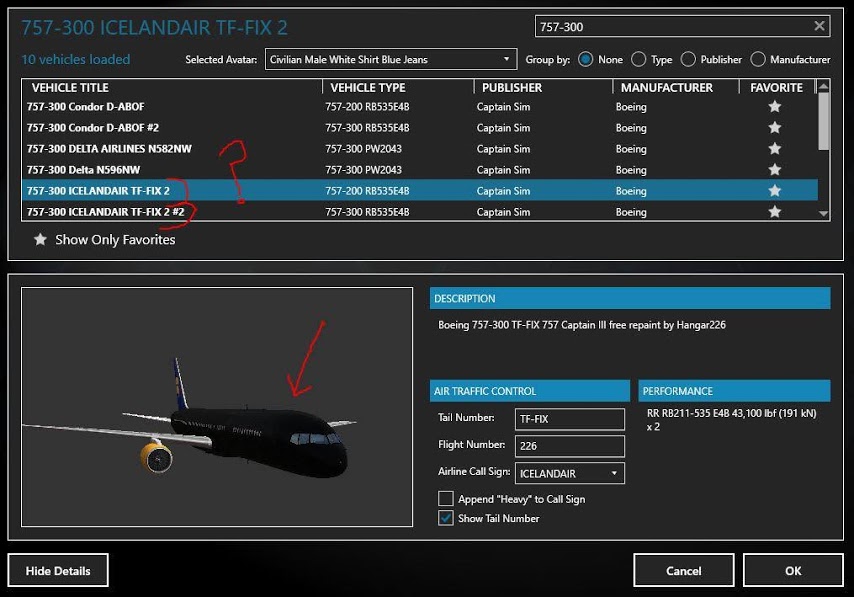Click Show Only Favorites star filter
The image size is (854, 597).
point(40,240)
